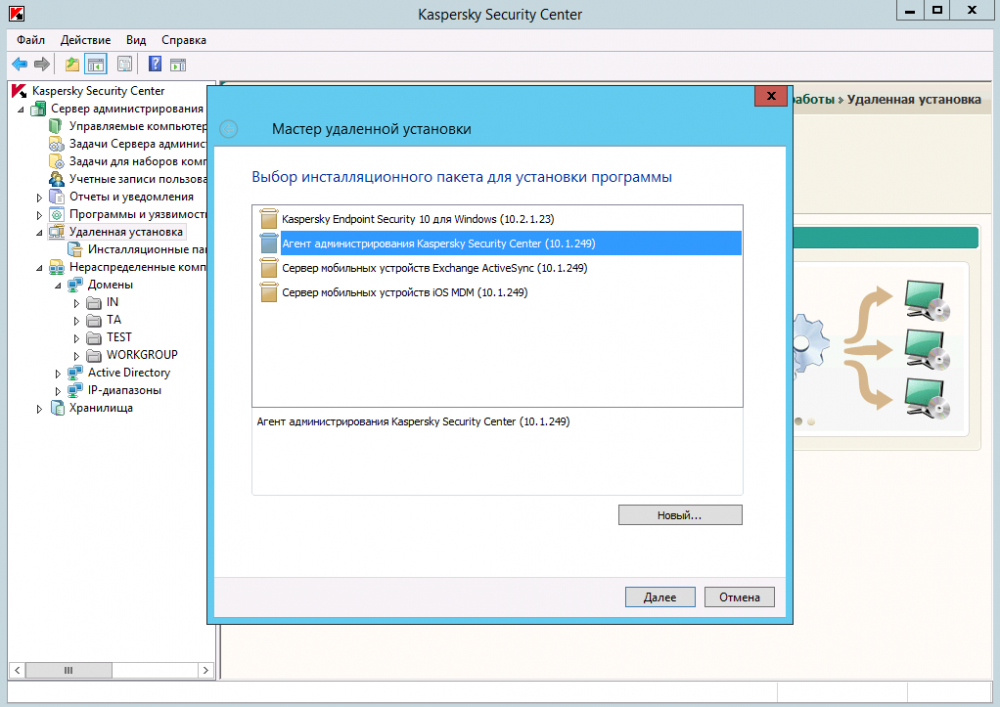Click the Домены network icon

[x=75, y=284]
